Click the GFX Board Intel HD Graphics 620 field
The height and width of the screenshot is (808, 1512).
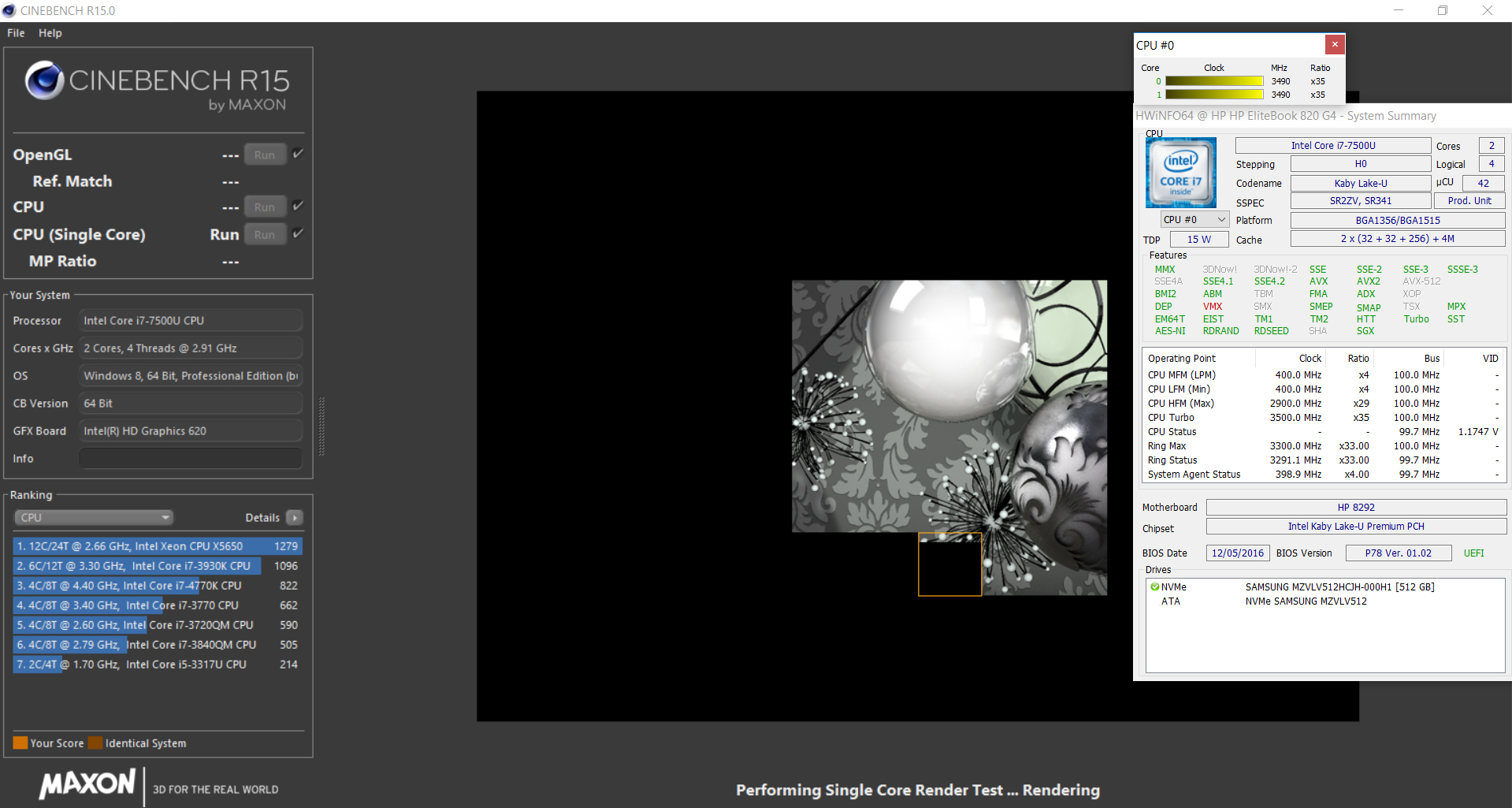[191, 431]
